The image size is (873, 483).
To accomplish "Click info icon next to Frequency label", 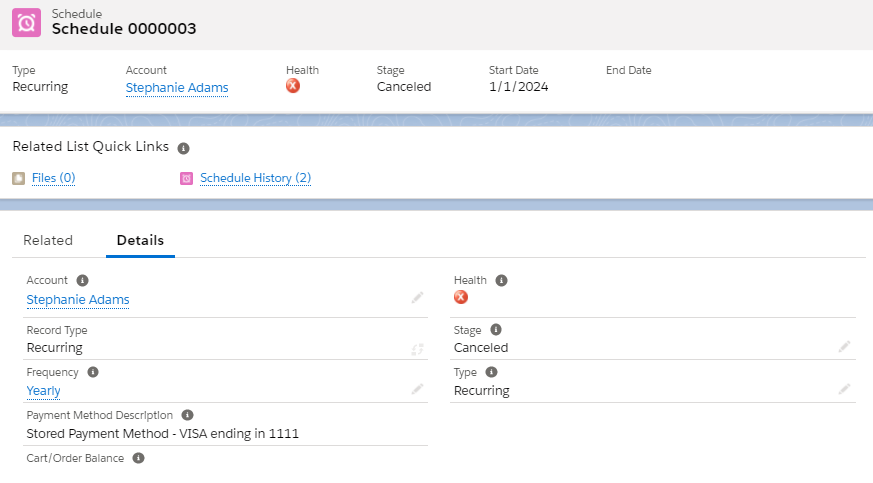I will click(x=93, y=372).
